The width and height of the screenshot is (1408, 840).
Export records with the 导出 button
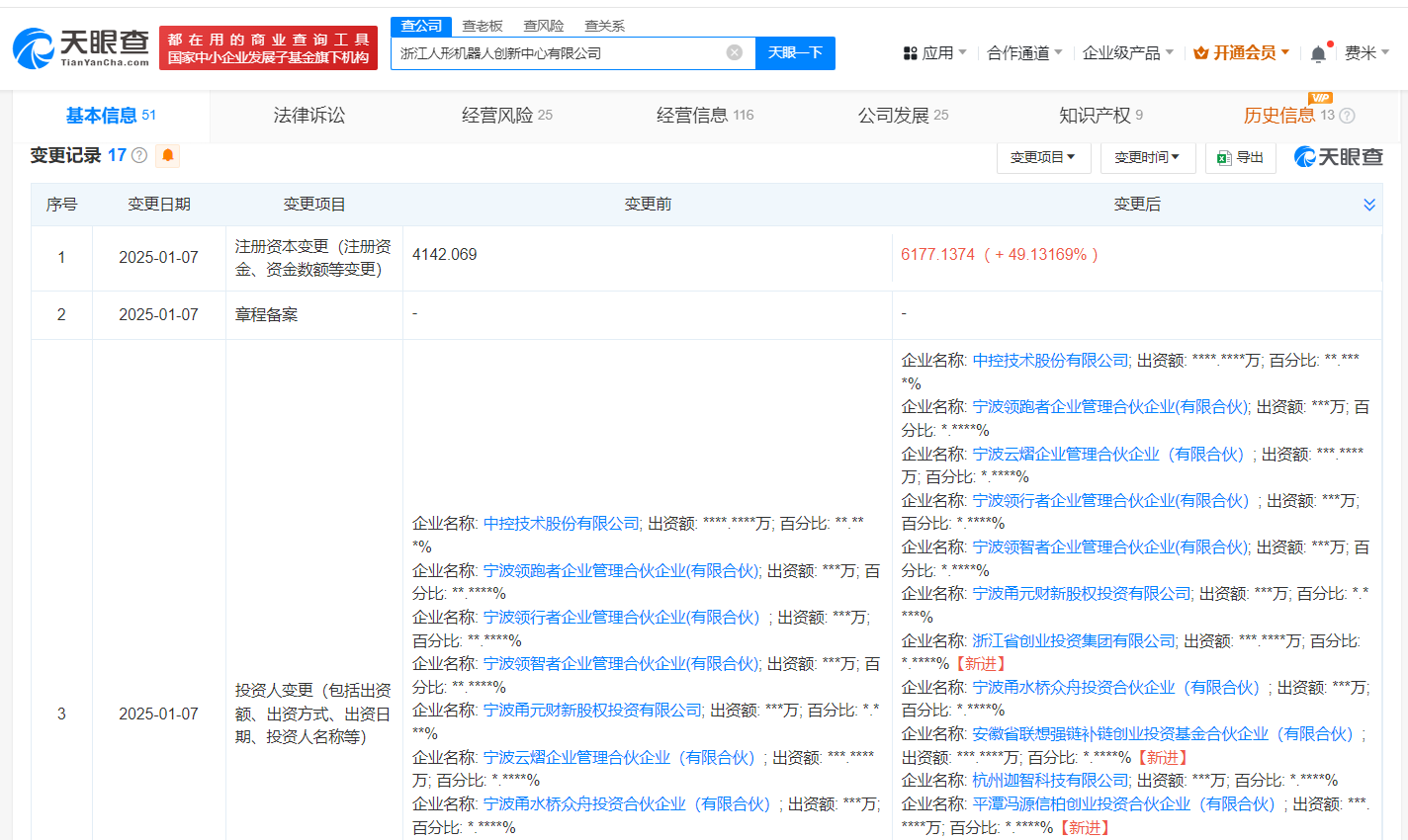pyautogui.click(x=1241, y=157)
